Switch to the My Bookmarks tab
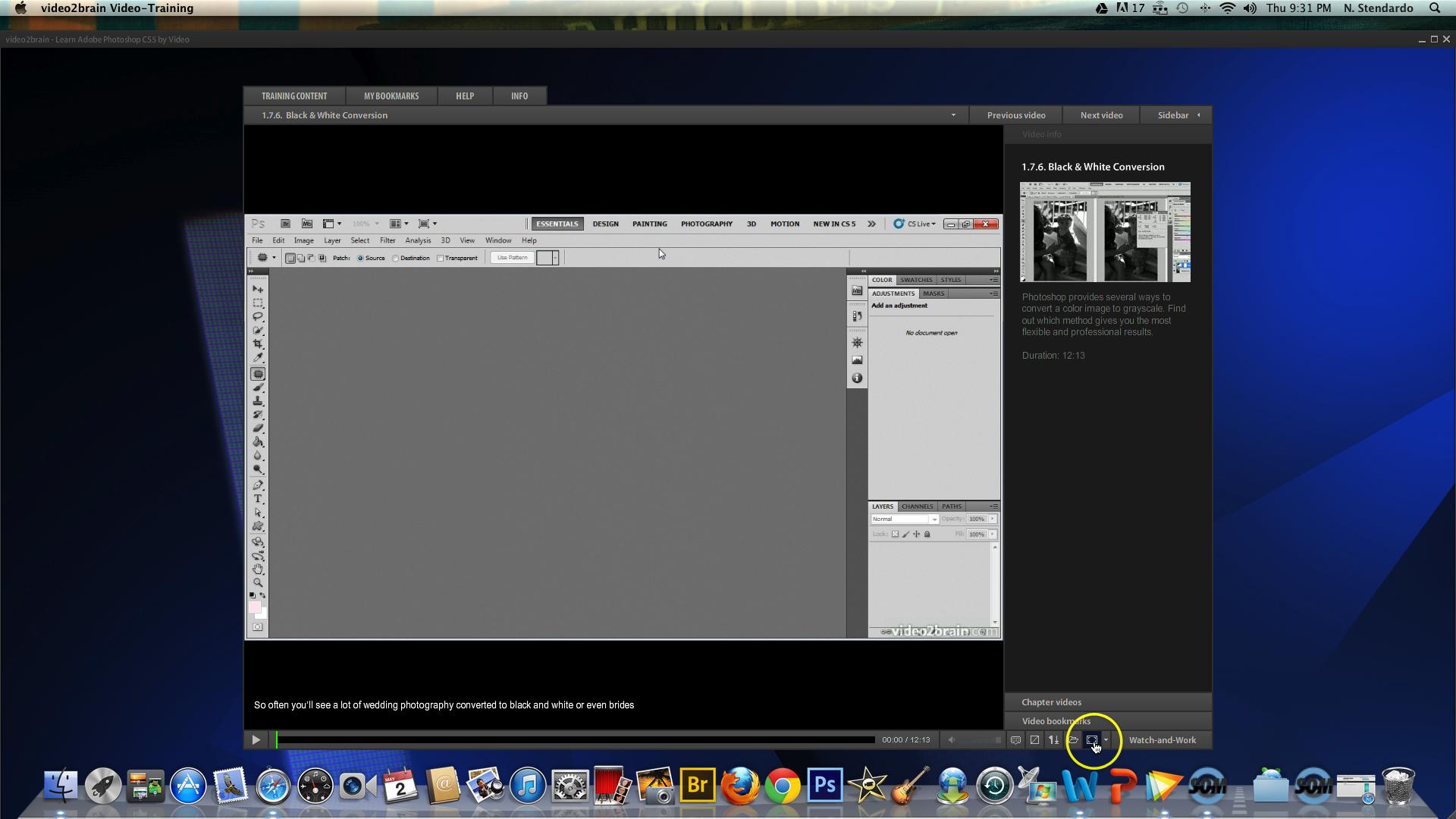This screenshot has height=819, width=1456. pyautogui.click(x=391, y=96)
